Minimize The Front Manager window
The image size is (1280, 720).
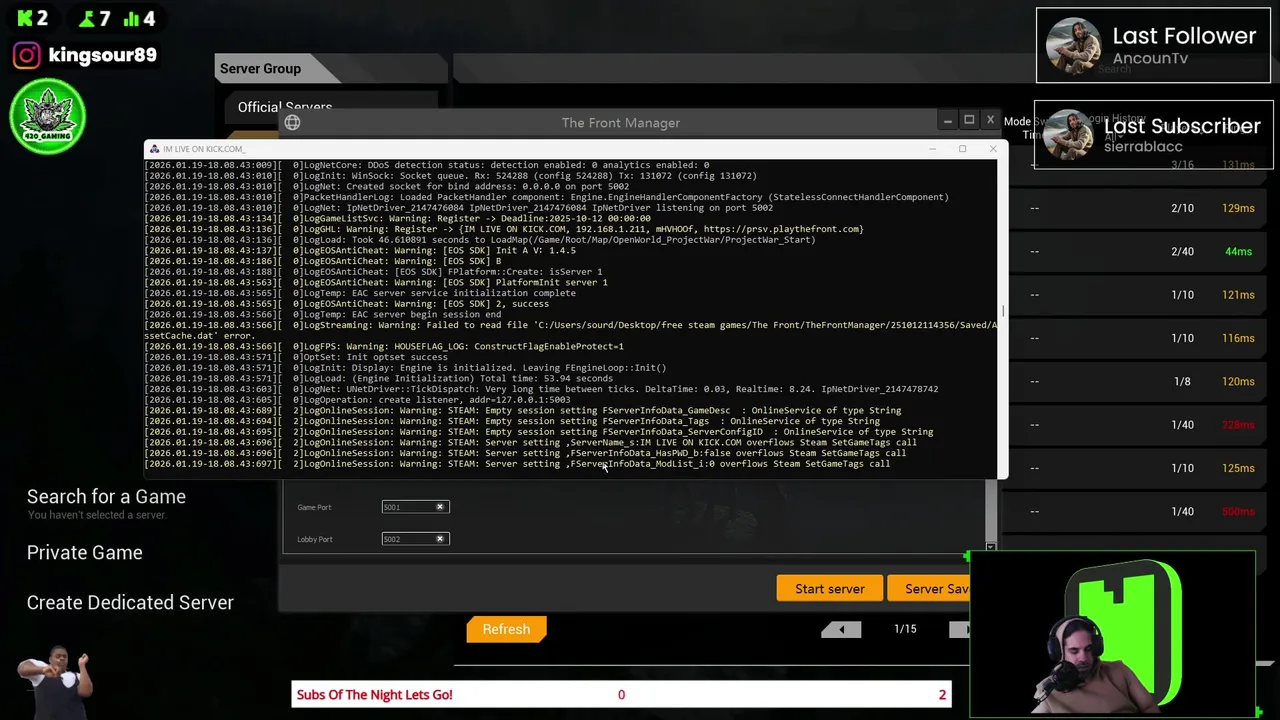(x=947, y=121)
